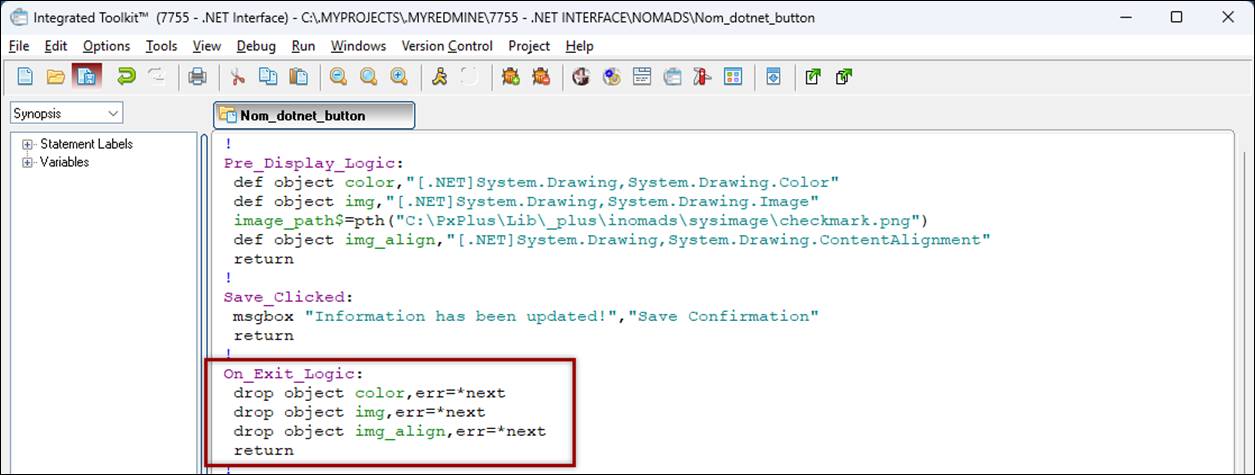The image size is (1255, 475).
Task: Paste using the clipboard icon
Action: [x=298, y=76]
